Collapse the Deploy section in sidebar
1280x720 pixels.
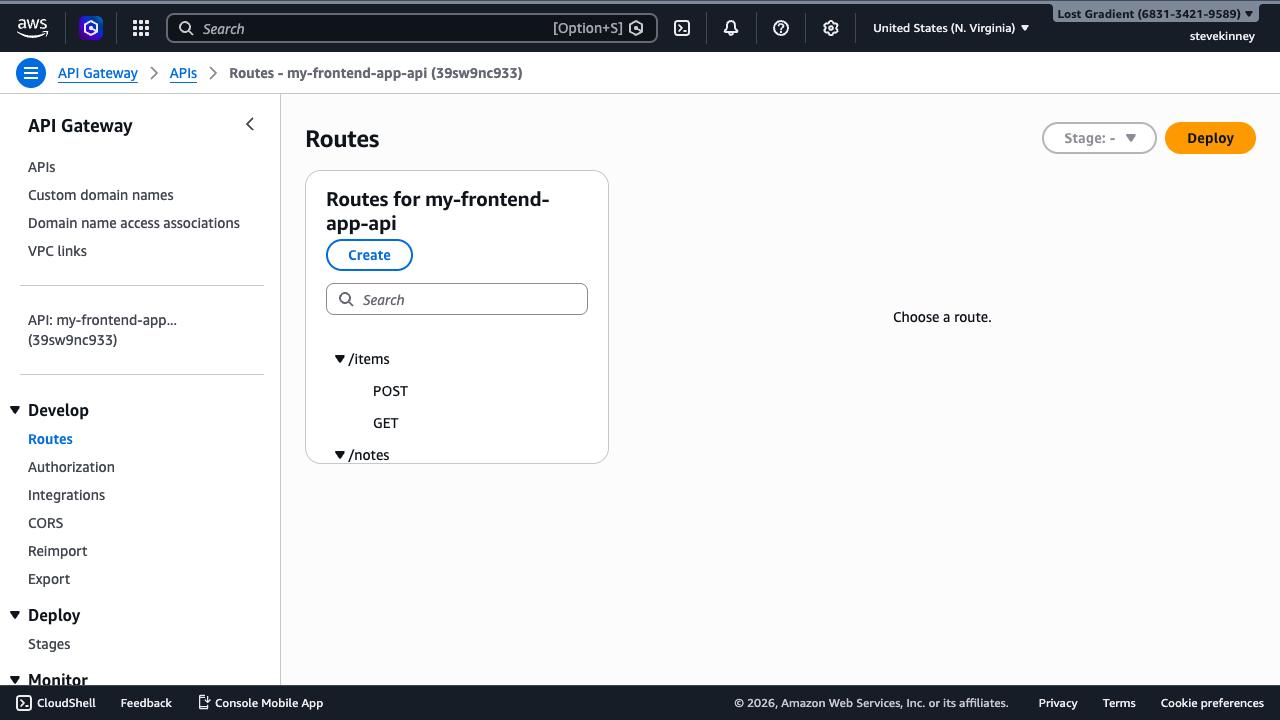[15, 615]
